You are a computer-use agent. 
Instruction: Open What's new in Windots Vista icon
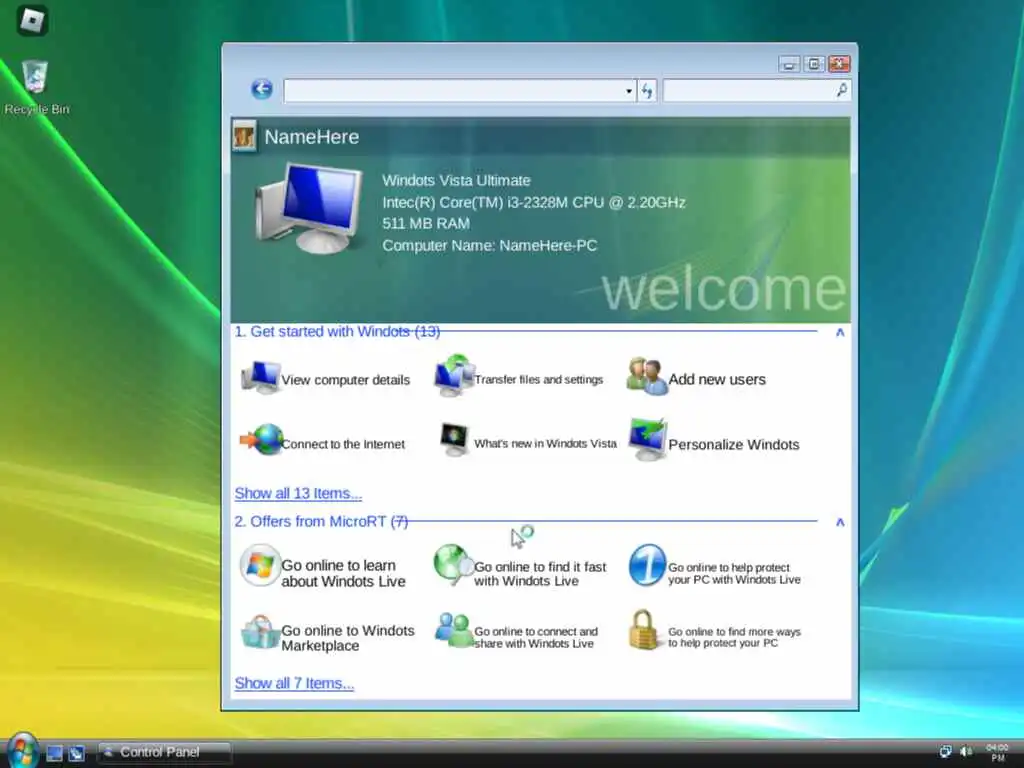455,440
